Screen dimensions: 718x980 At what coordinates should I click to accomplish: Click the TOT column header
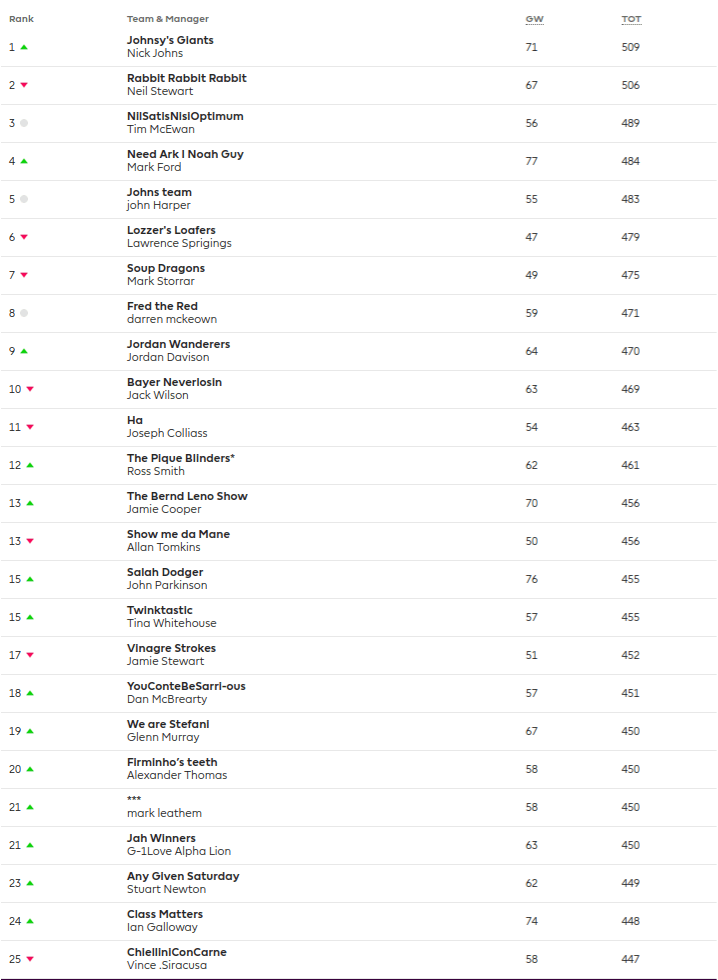[631, 19]
